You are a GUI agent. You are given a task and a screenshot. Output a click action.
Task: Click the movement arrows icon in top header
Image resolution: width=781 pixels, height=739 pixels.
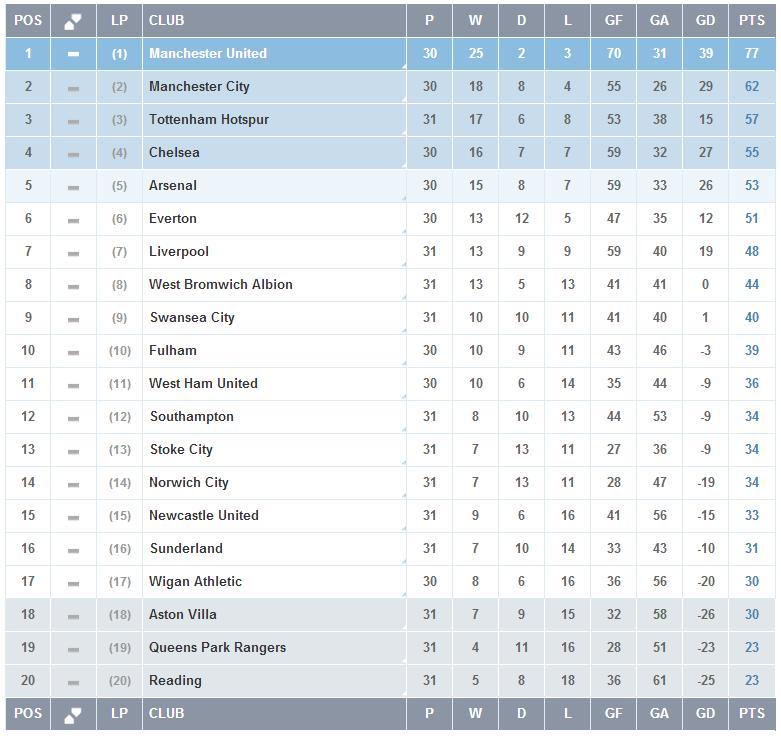(73, 21)
